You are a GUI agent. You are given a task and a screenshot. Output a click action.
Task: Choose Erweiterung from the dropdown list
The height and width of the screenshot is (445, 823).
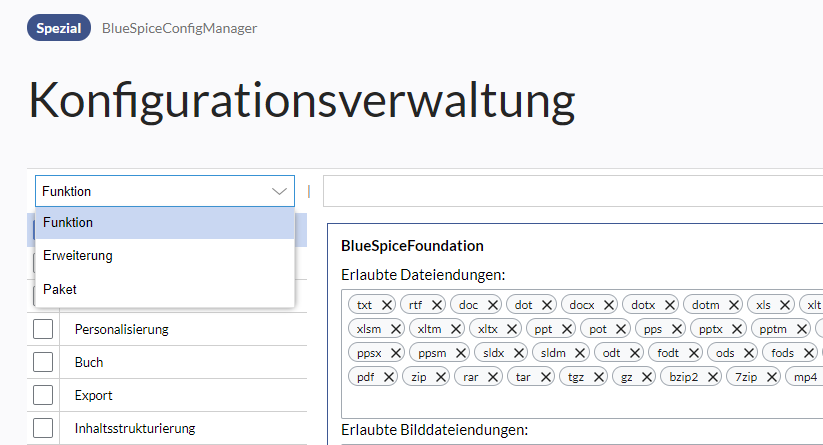tap(78, 256)
